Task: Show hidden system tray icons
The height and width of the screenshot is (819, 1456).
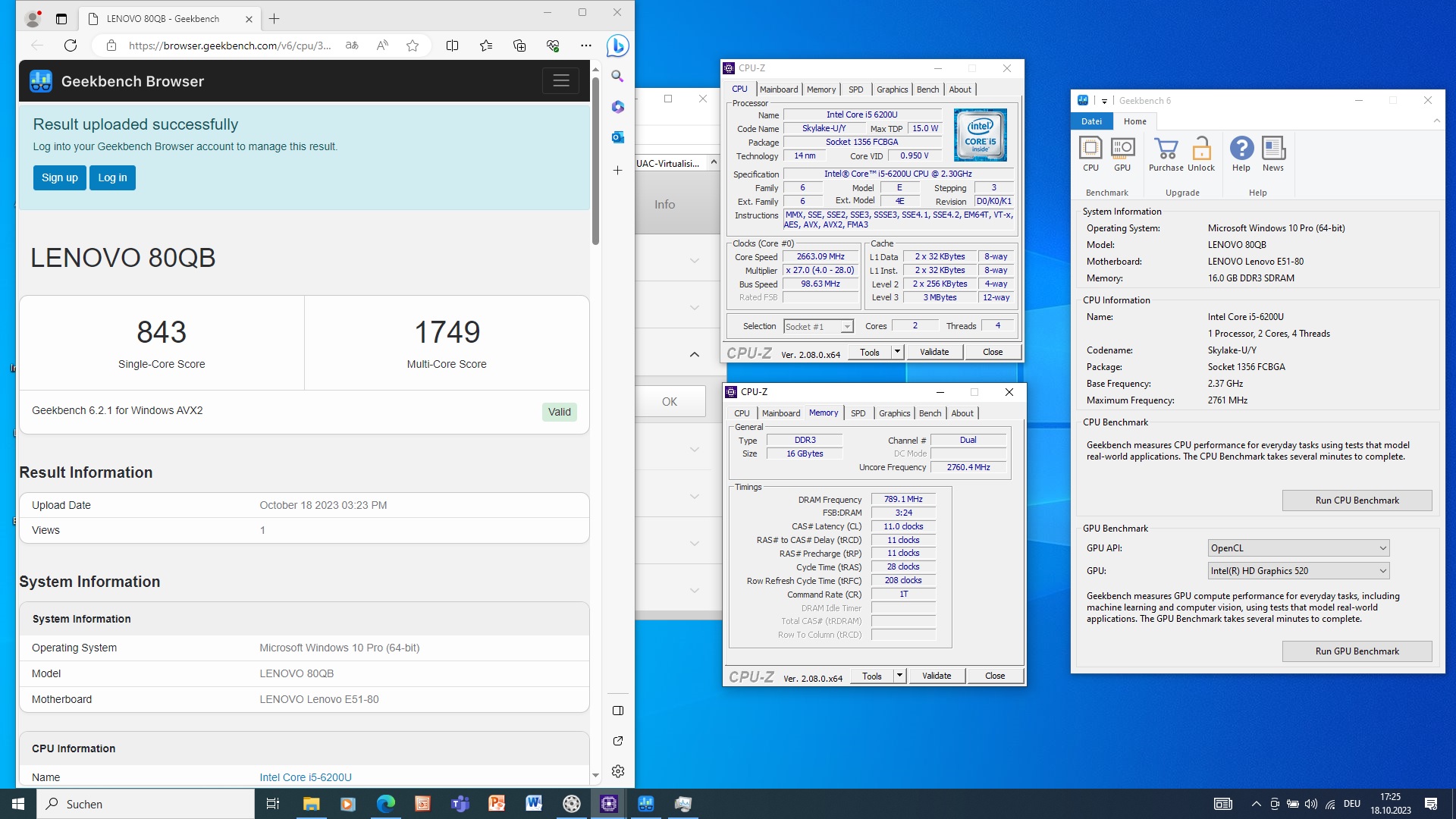Action: tap(1256, 804)
